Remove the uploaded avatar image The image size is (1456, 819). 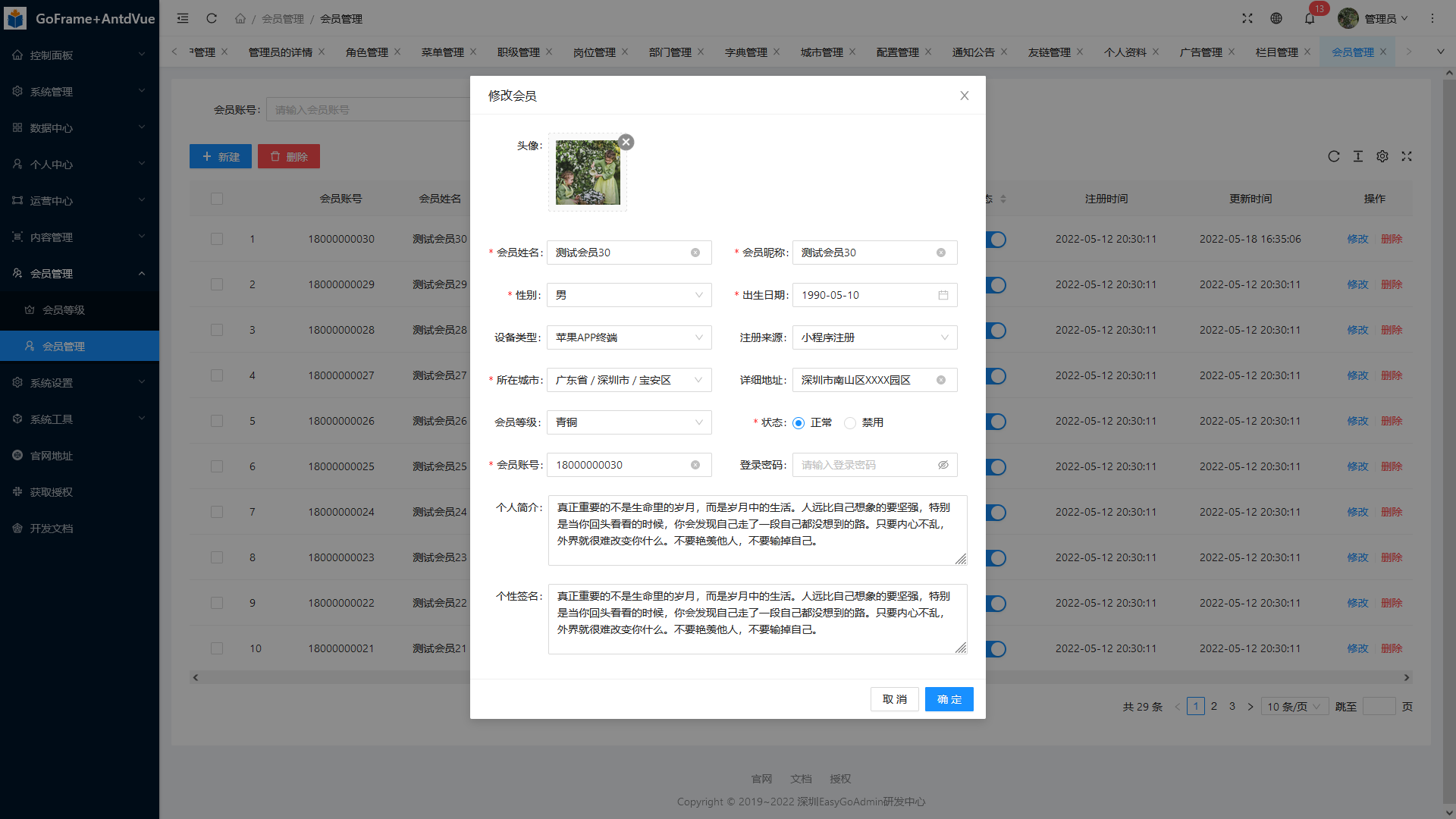coord(626,142)
